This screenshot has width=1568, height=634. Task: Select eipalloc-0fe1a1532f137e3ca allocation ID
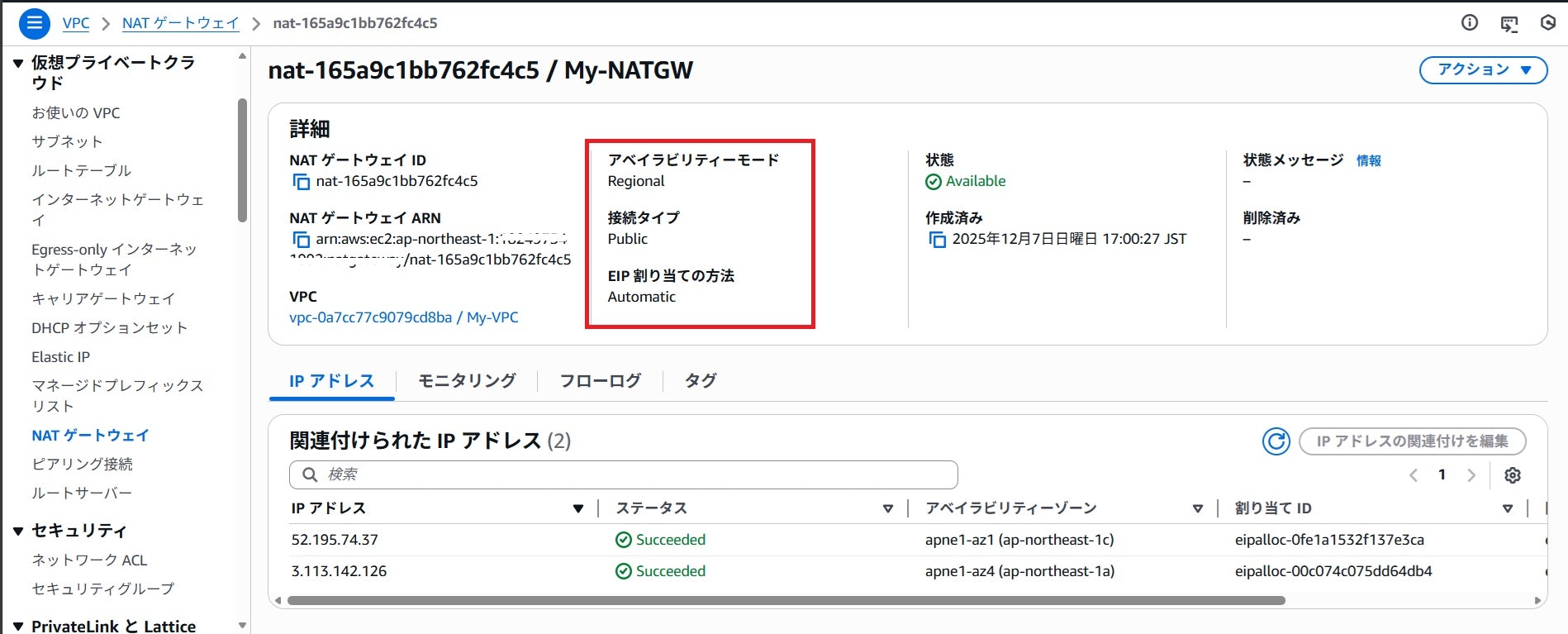(1329, 540)
